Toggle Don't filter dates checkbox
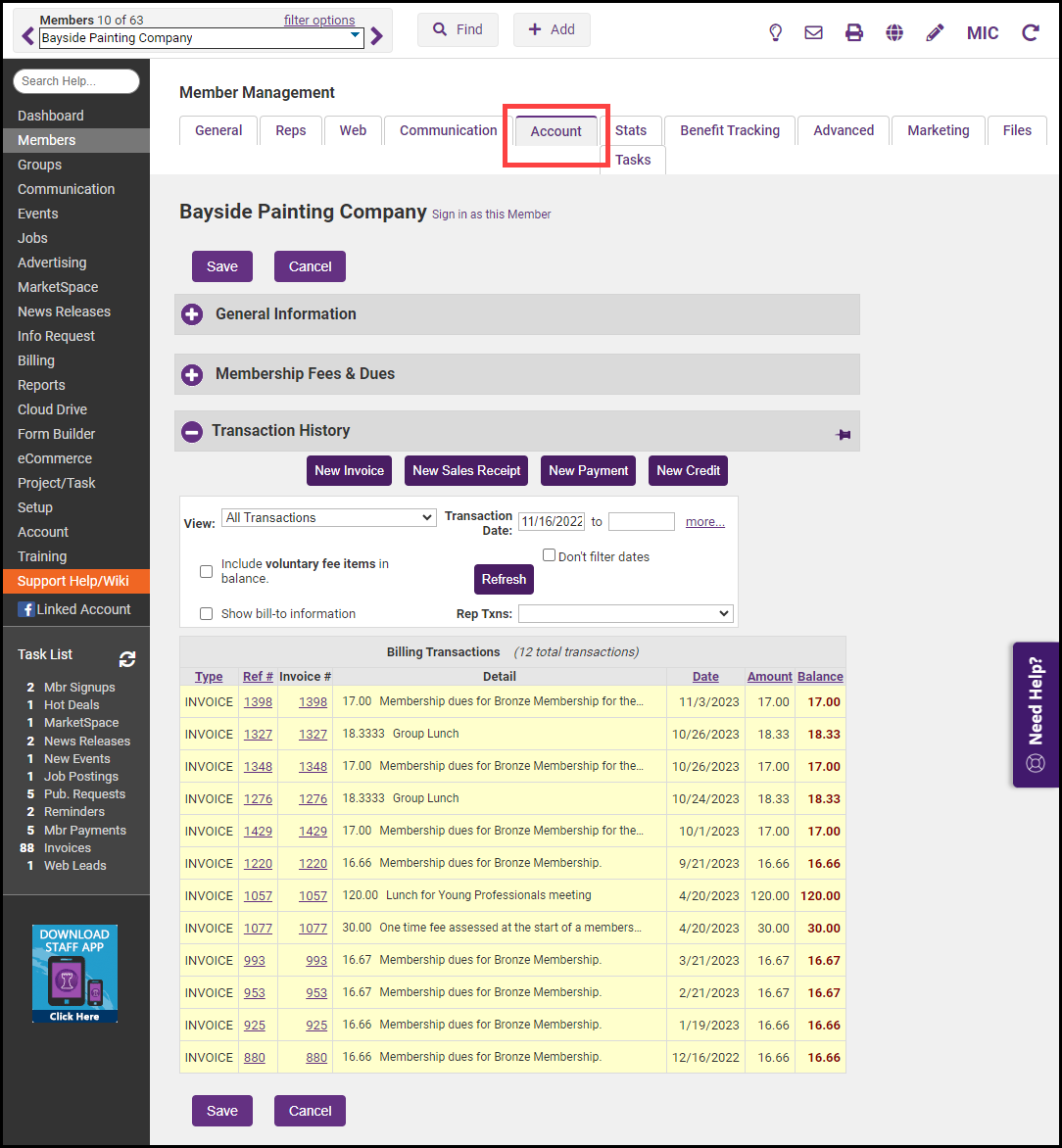 coord(550,555)
